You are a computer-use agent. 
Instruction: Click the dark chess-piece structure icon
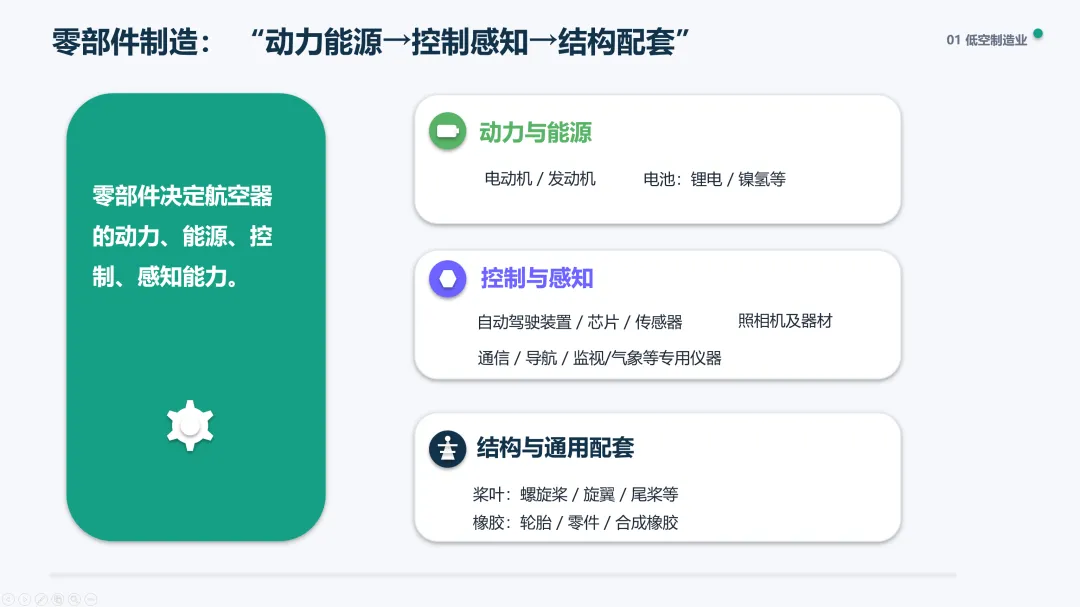coord(448,449)
